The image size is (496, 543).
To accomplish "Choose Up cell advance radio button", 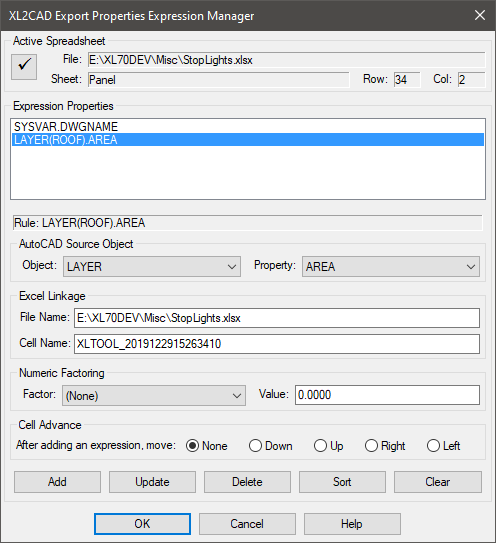I will (328, 446).
